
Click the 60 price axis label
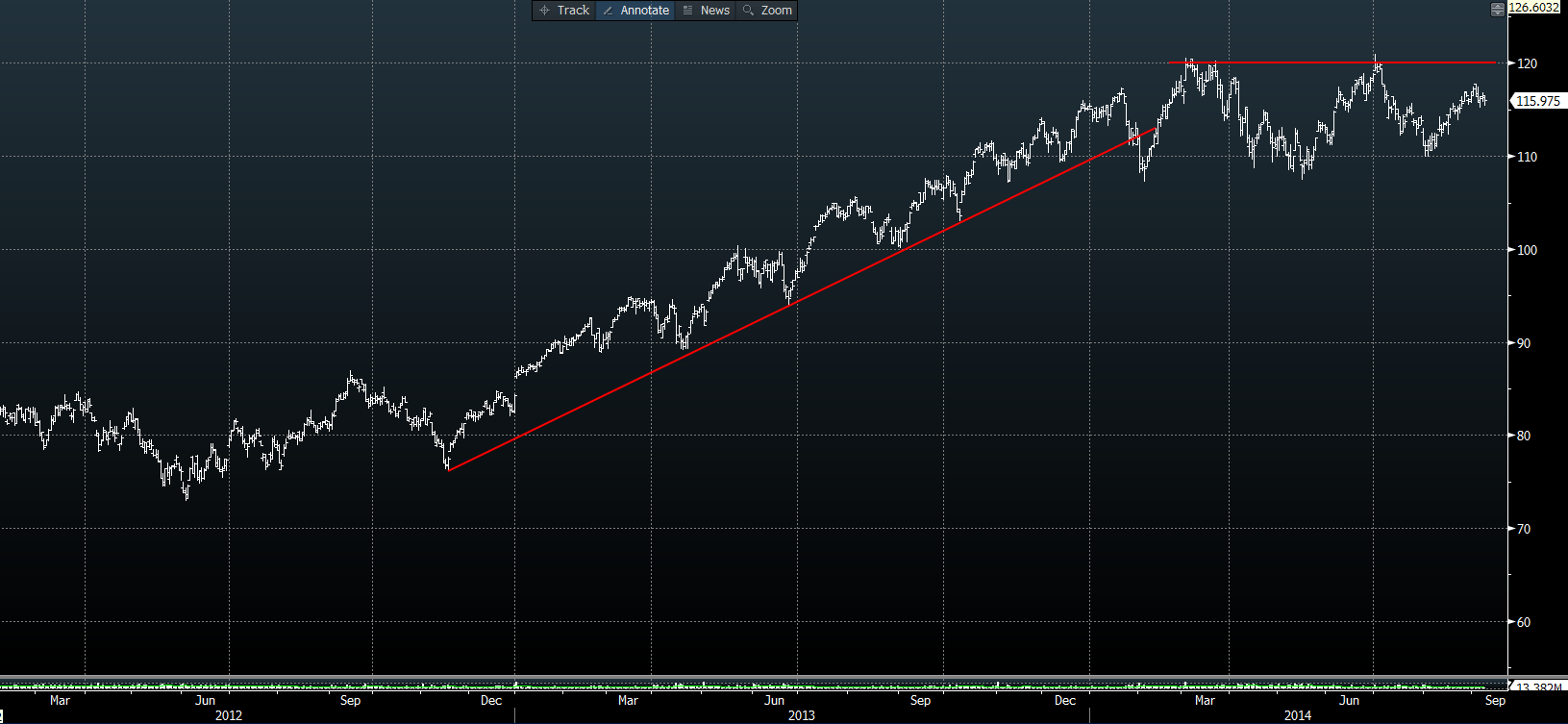point(1524,622)
